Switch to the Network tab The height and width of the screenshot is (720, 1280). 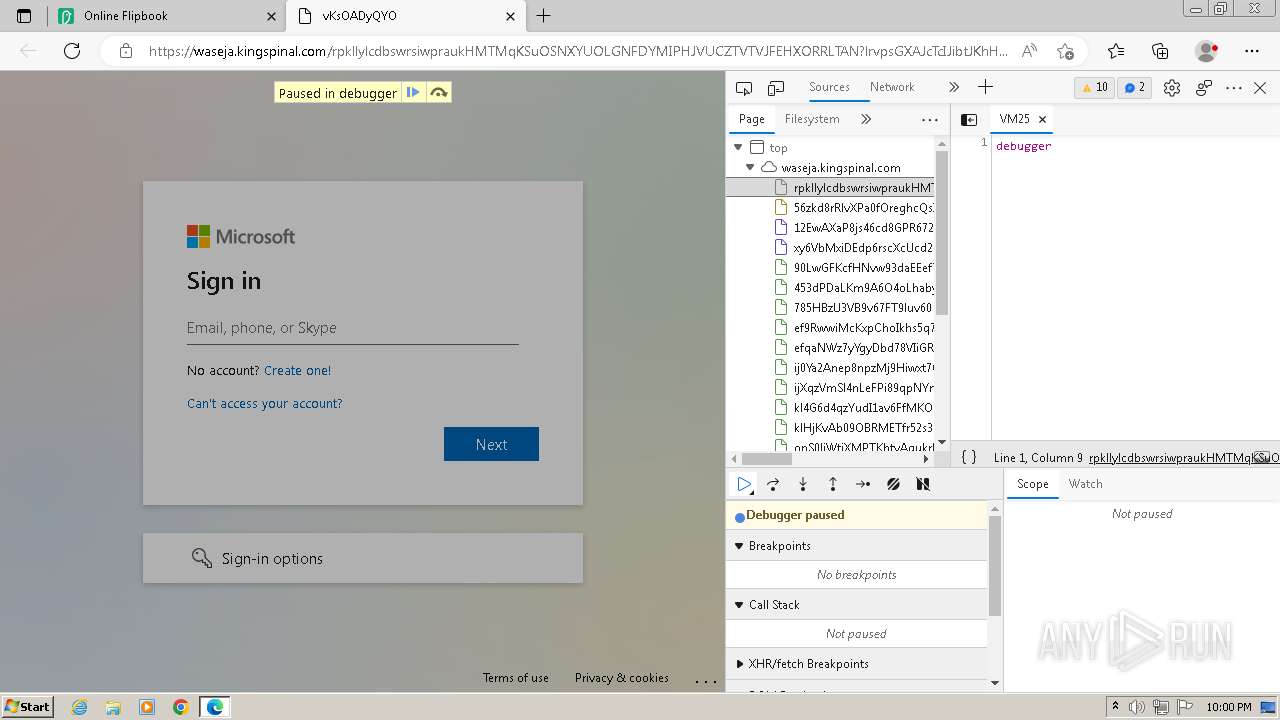coord(892,87)
